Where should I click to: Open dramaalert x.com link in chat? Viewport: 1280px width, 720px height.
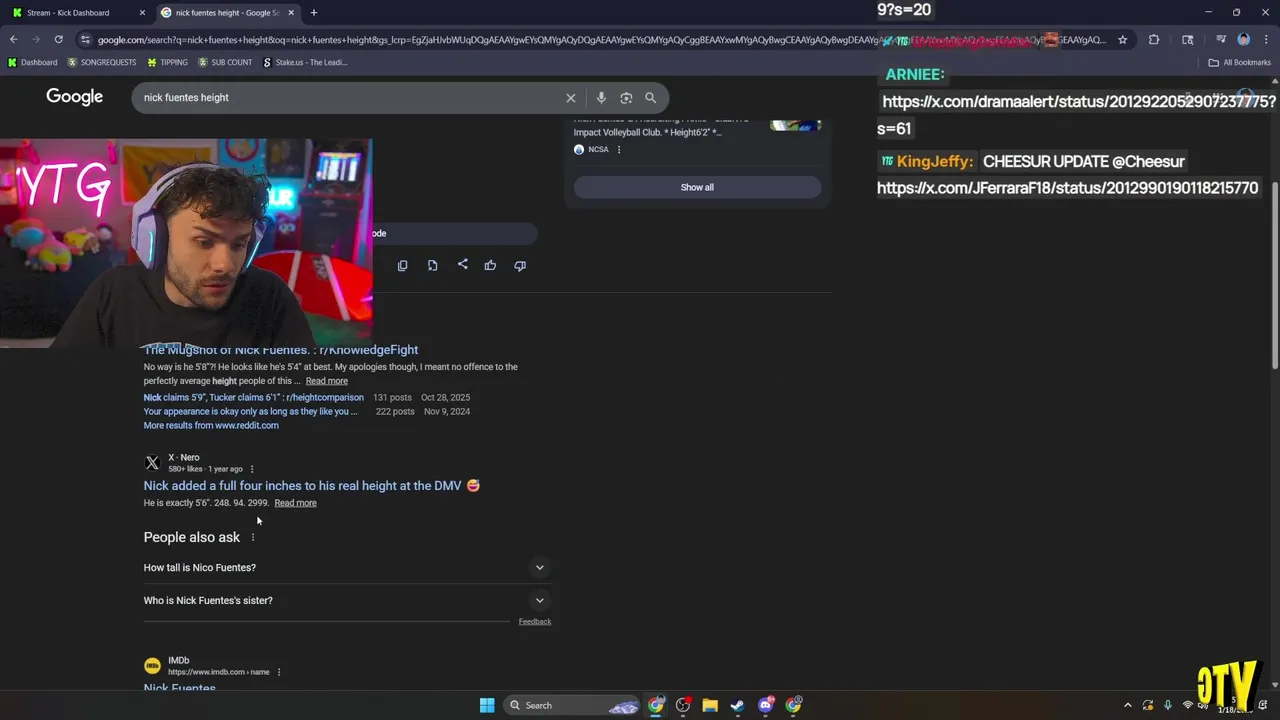click(1078, 114)
